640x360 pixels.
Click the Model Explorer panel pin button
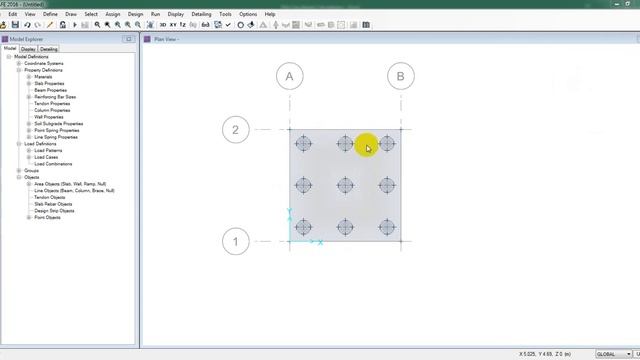pos(129,39)
